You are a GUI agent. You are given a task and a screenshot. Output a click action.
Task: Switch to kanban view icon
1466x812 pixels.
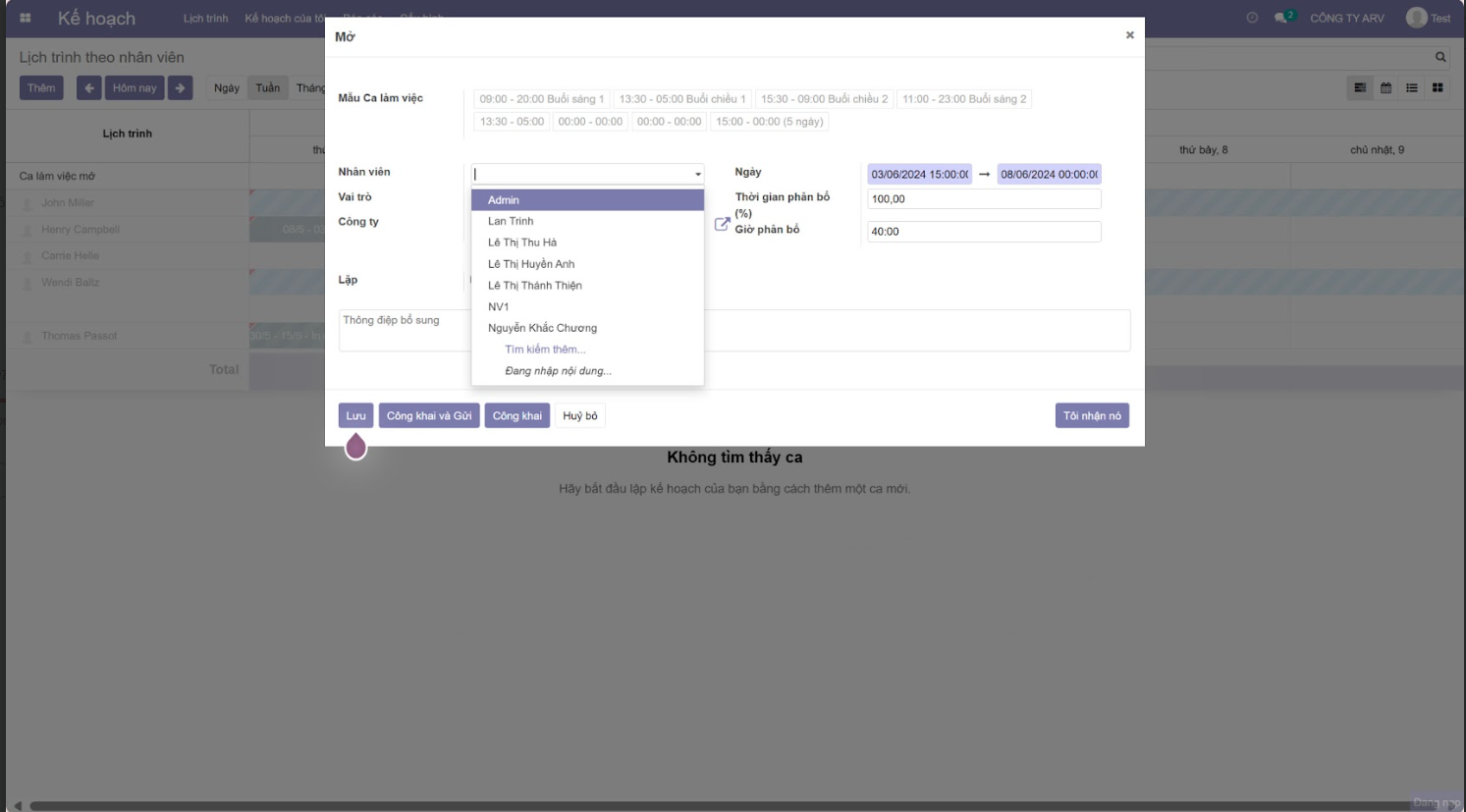point(1438,87)
